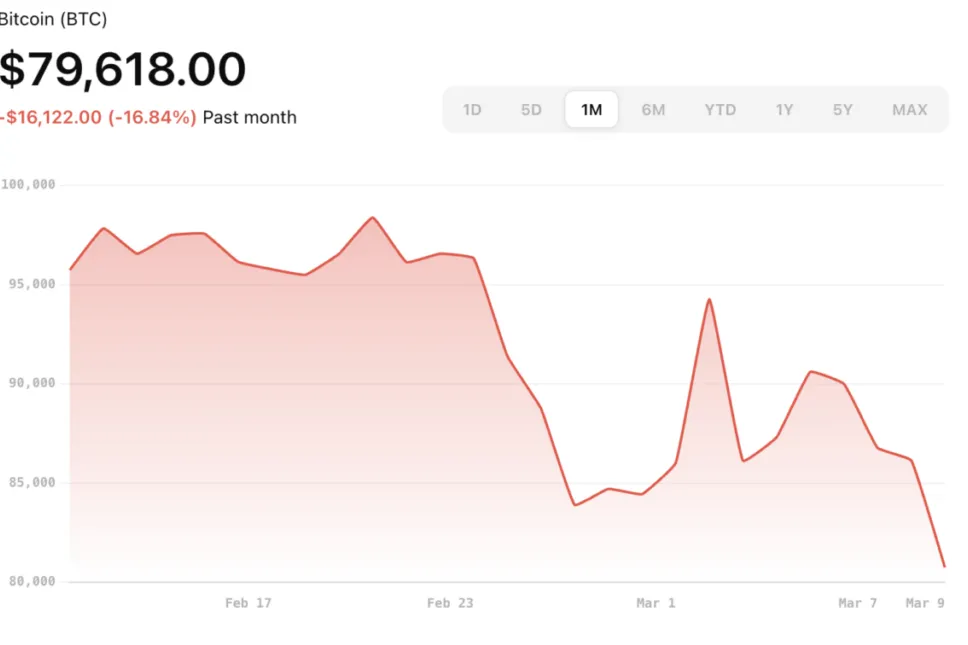Click the active 1M range tab
Viewport: 968px width, 645px height.
click(591, 110)
